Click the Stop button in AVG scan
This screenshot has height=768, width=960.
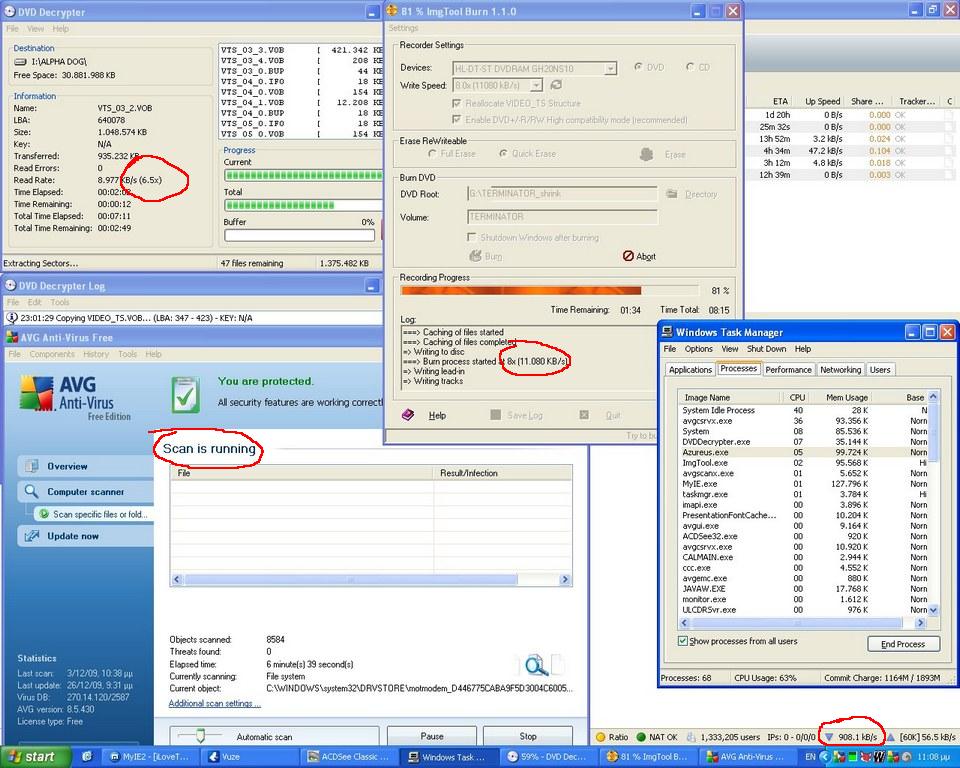tap(528, 736)
